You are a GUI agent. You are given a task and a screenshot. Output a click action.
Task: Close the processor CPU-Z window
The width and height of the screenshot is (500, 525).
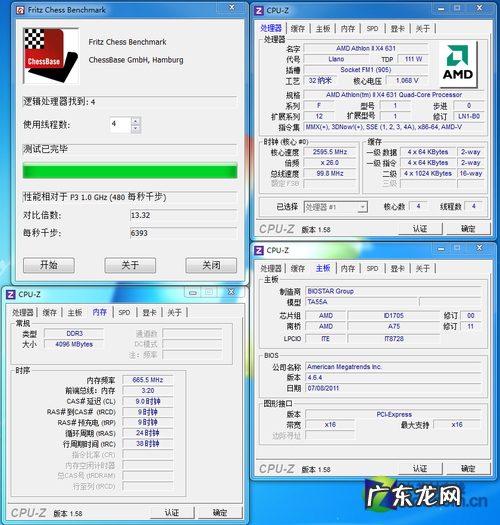pyautogui.click(x=480, y=8)
